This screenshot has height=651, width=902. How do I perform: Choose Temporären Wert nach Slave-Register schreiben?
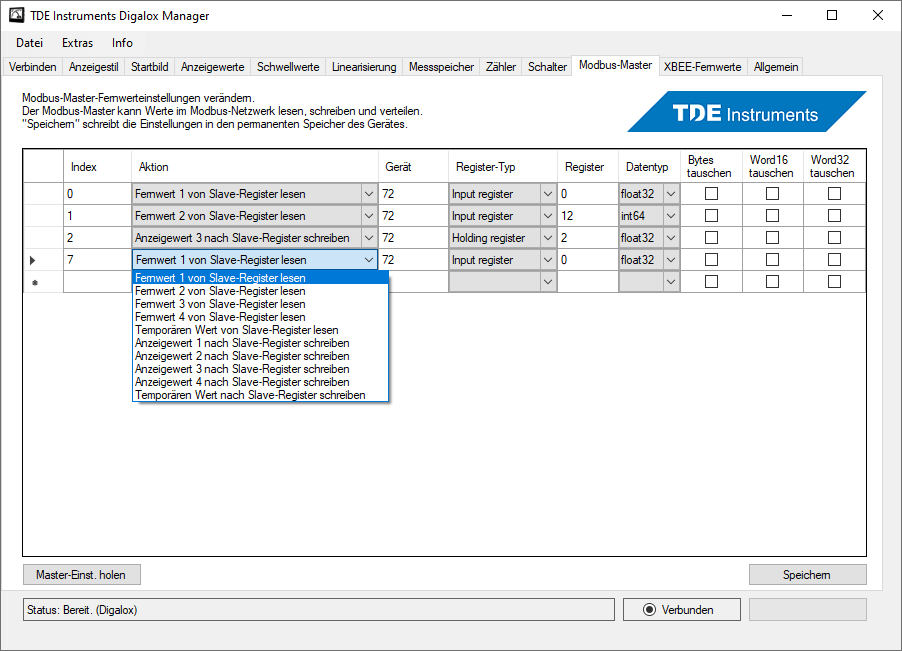261,395
